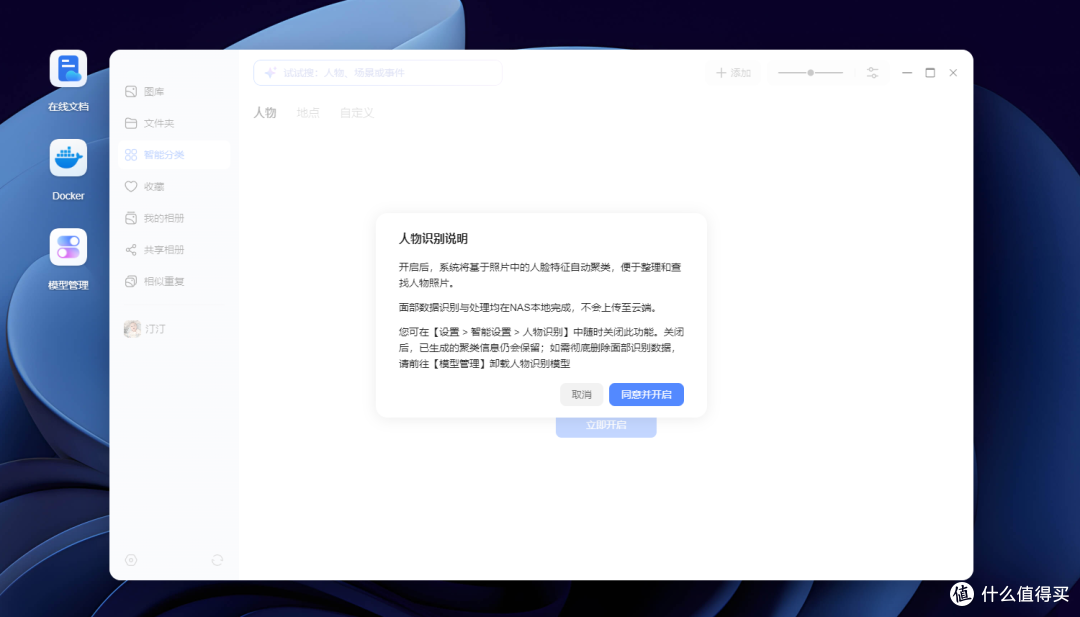Open the filter settings icon in toolbar
Viewport: 1080px width, 617px height.
click(x=873, y=73)
